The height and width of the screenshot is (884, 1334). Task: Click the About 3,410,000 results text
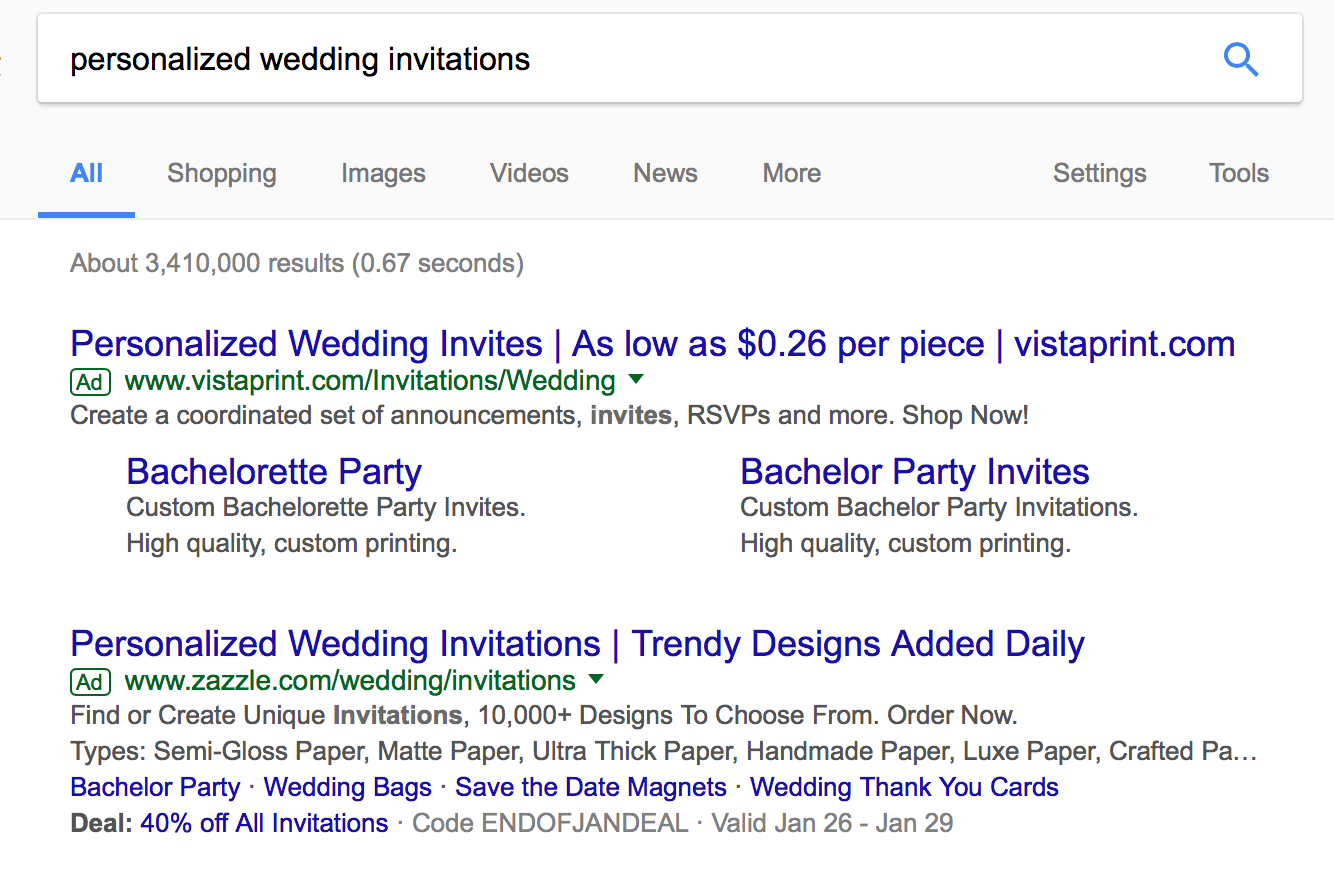click(x=297, y=263)
